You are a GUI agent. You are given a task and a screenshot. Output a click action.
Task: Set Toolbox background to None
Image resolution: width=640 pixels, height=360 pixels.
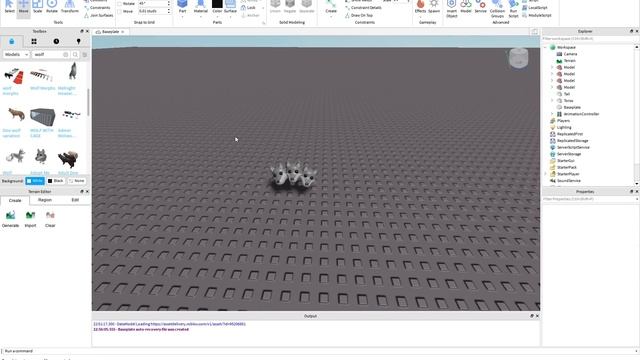coord(77,181)
